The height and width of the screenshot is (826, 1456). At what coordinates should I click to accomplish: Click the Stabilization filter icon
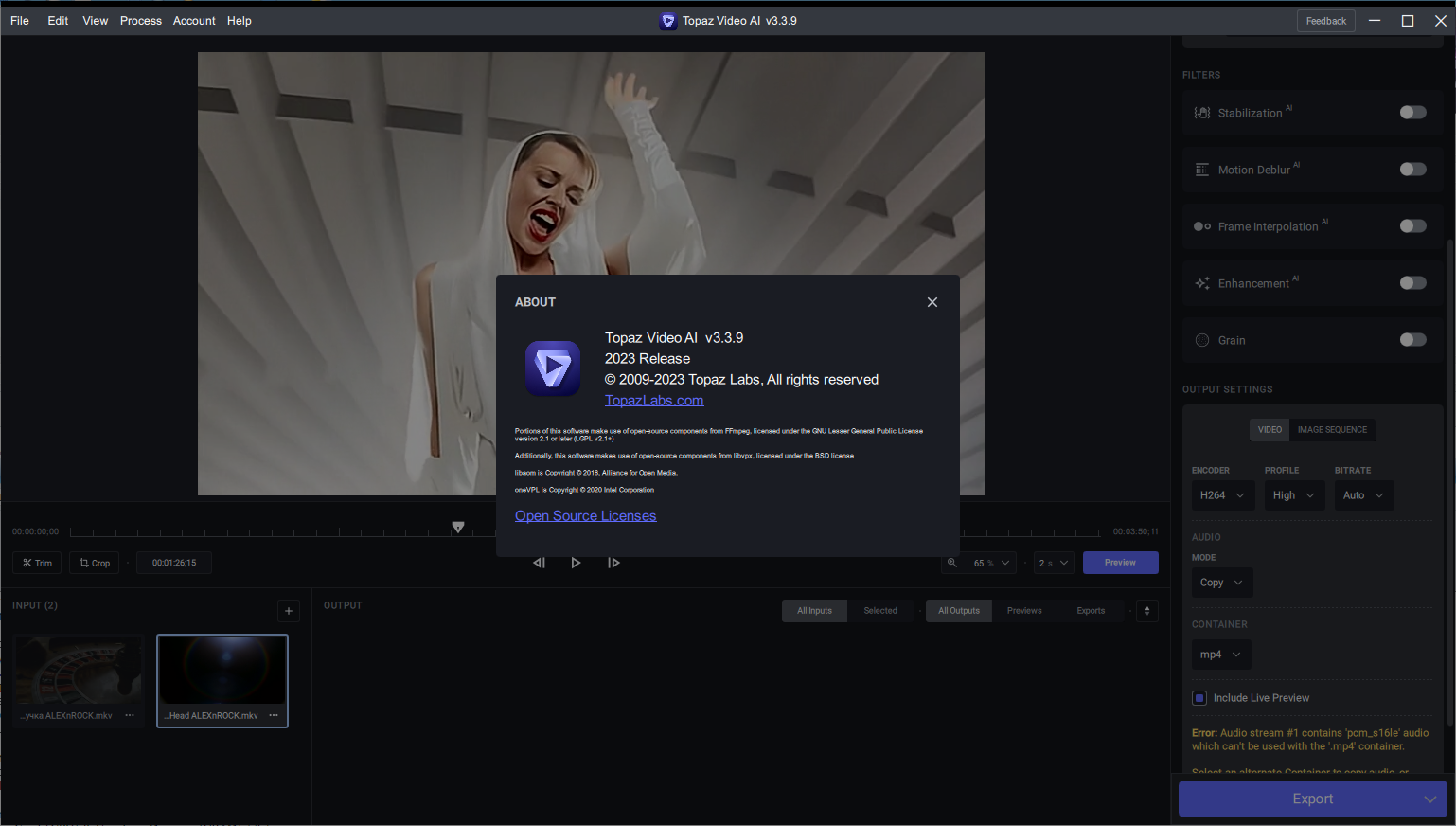point(1202,113)
